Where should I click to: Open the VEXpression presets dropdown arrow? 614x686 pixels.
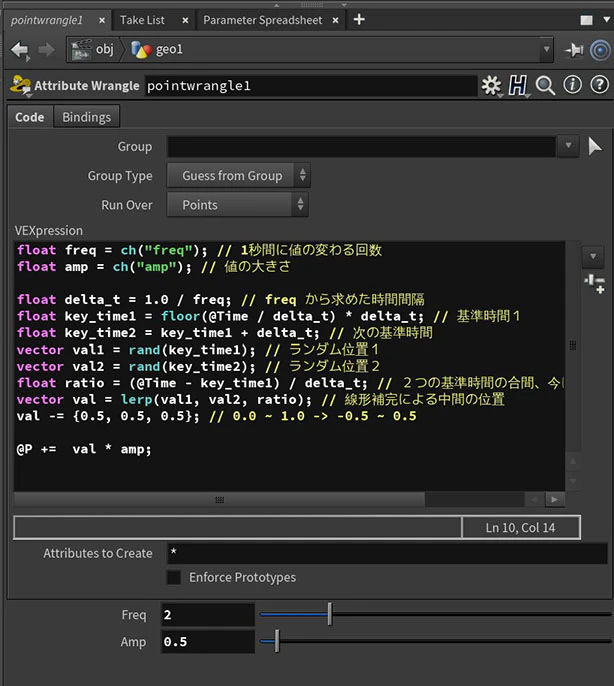pyautogui.click(x=593, y=256)
